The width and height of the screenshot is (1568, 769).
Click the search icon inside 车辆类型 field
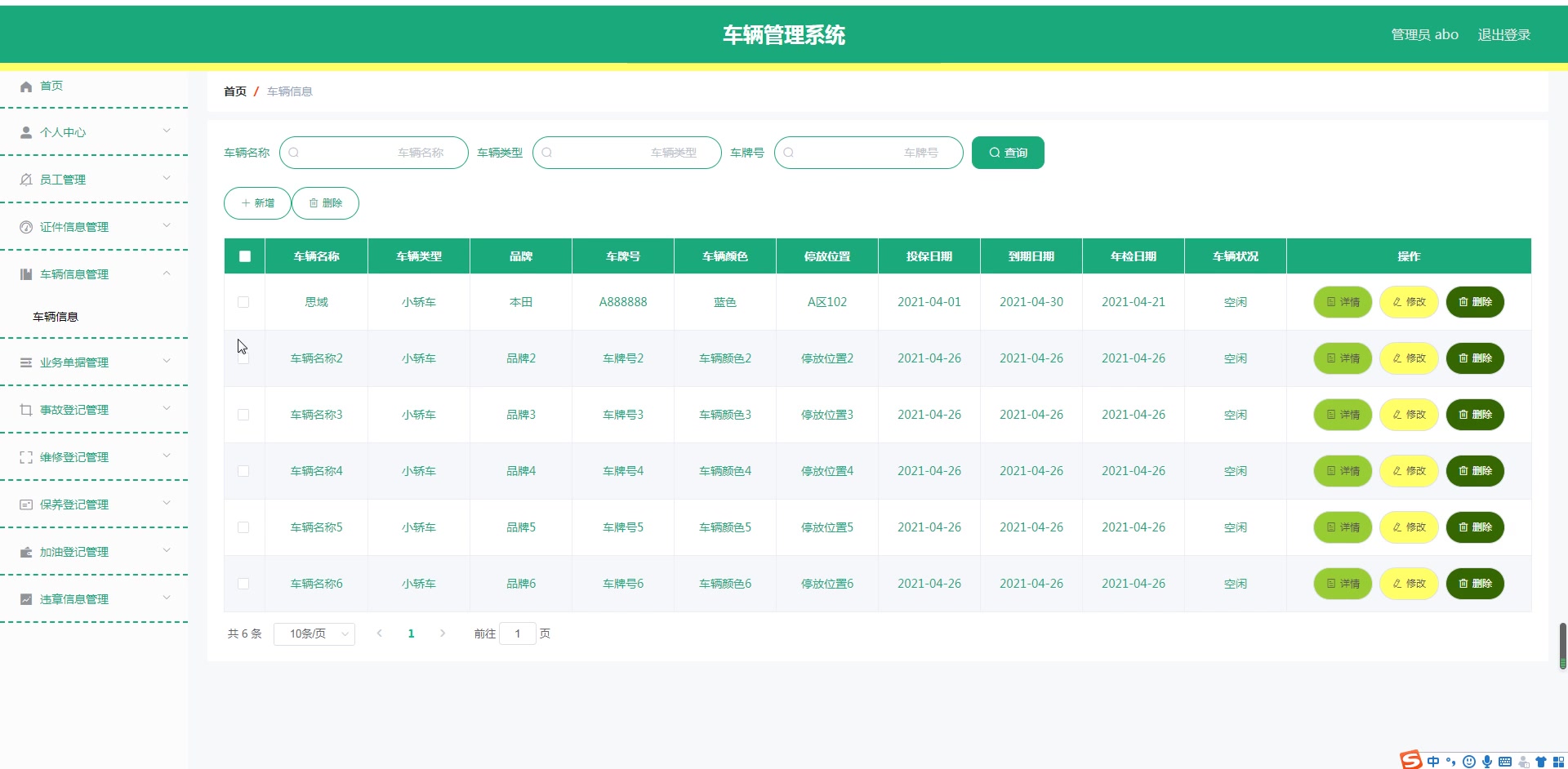(x=547, y=153)
